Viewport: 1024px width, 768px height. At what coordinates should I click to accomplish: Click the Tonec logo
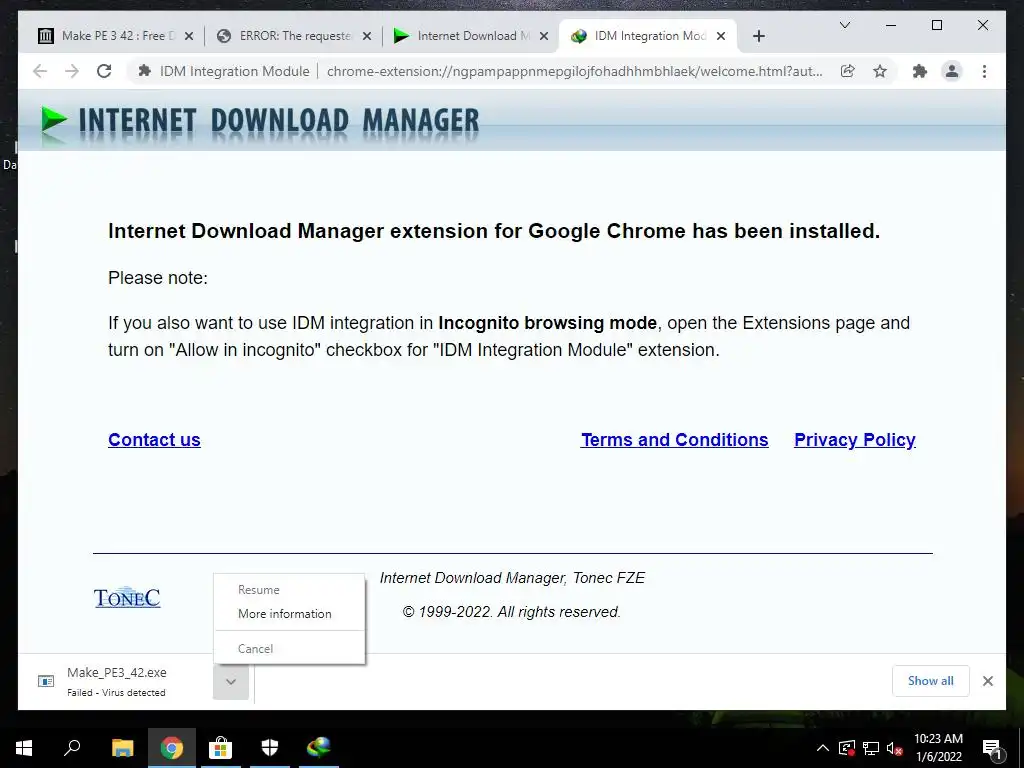coord(127,597)
